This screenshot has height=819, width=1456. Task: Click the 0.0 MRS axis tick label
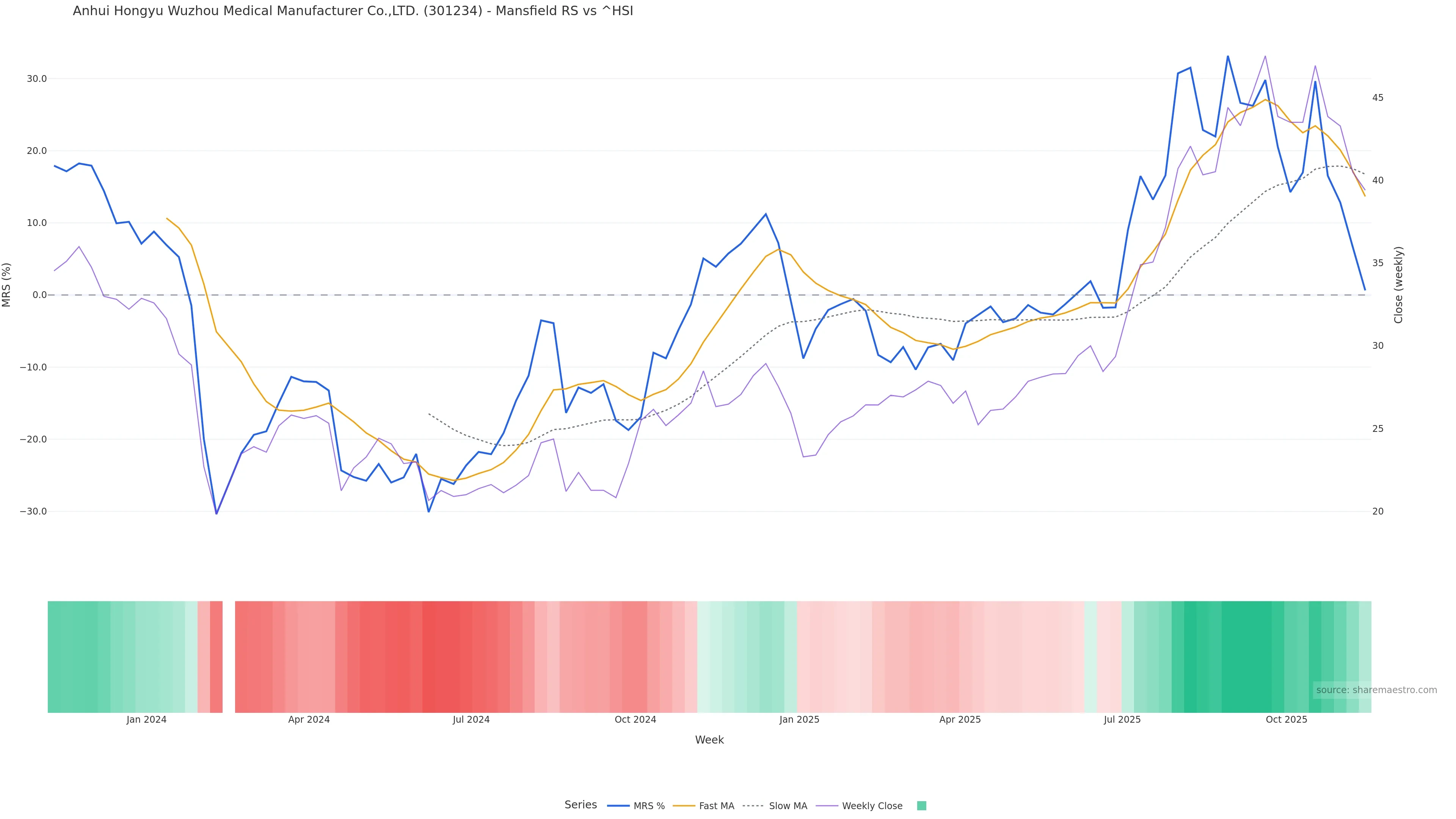(x=39, y=295)
